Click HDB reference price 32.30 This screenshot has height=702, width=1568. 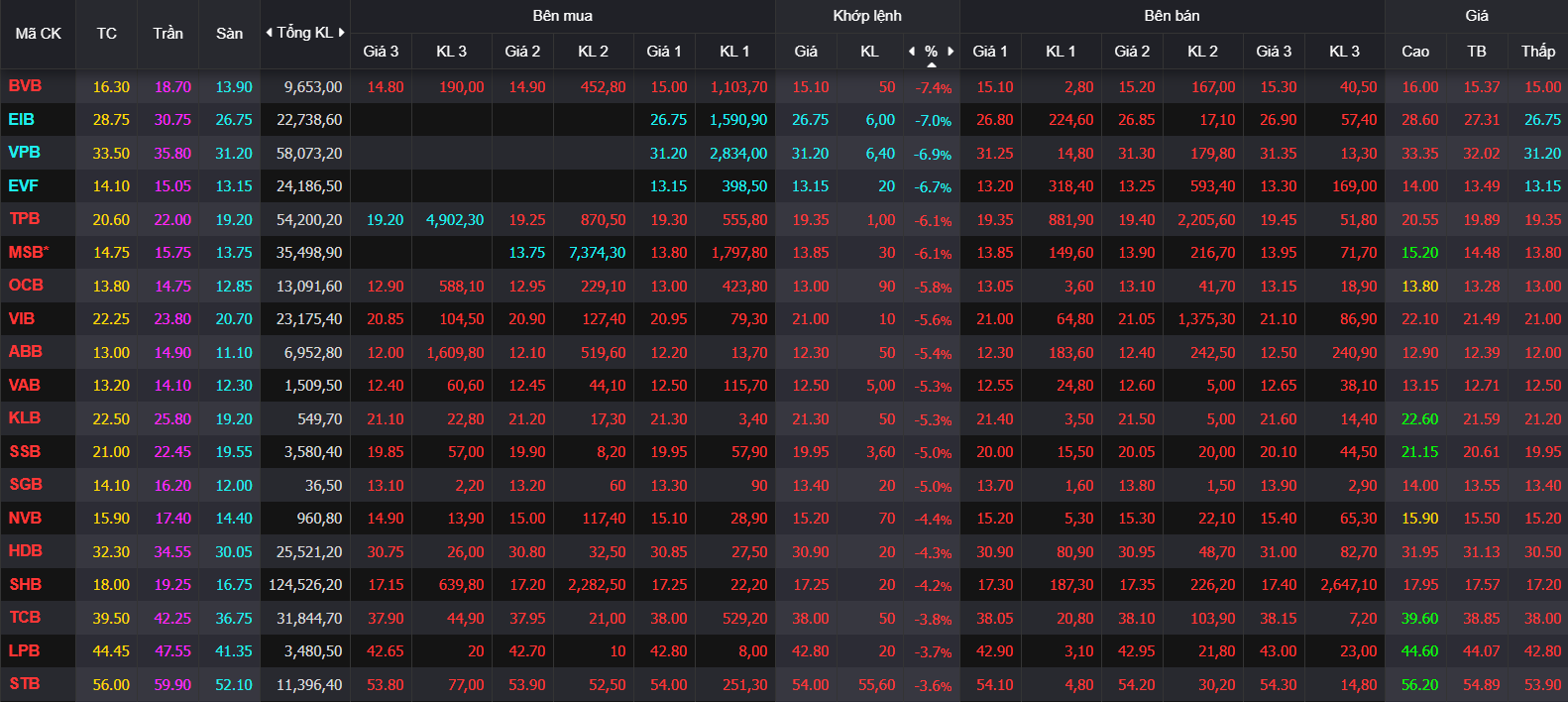111,551
